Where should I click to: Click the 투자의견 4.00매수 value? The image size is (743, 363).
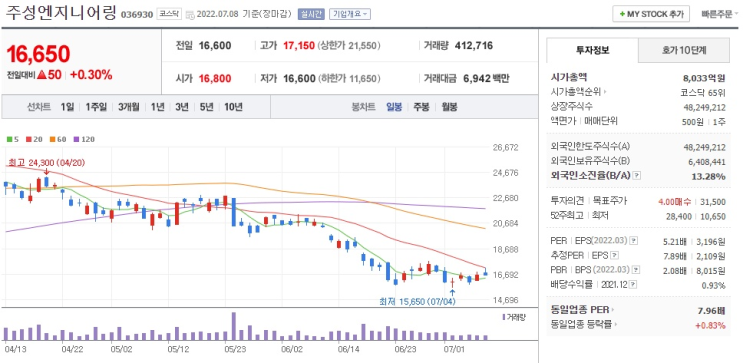[x=674, y=202]
